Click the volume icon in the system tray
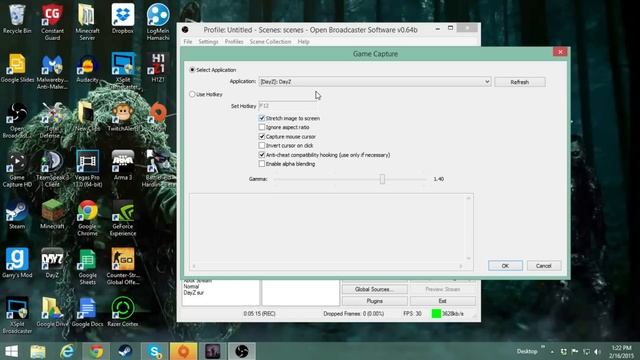 click(x=597, y=351)
